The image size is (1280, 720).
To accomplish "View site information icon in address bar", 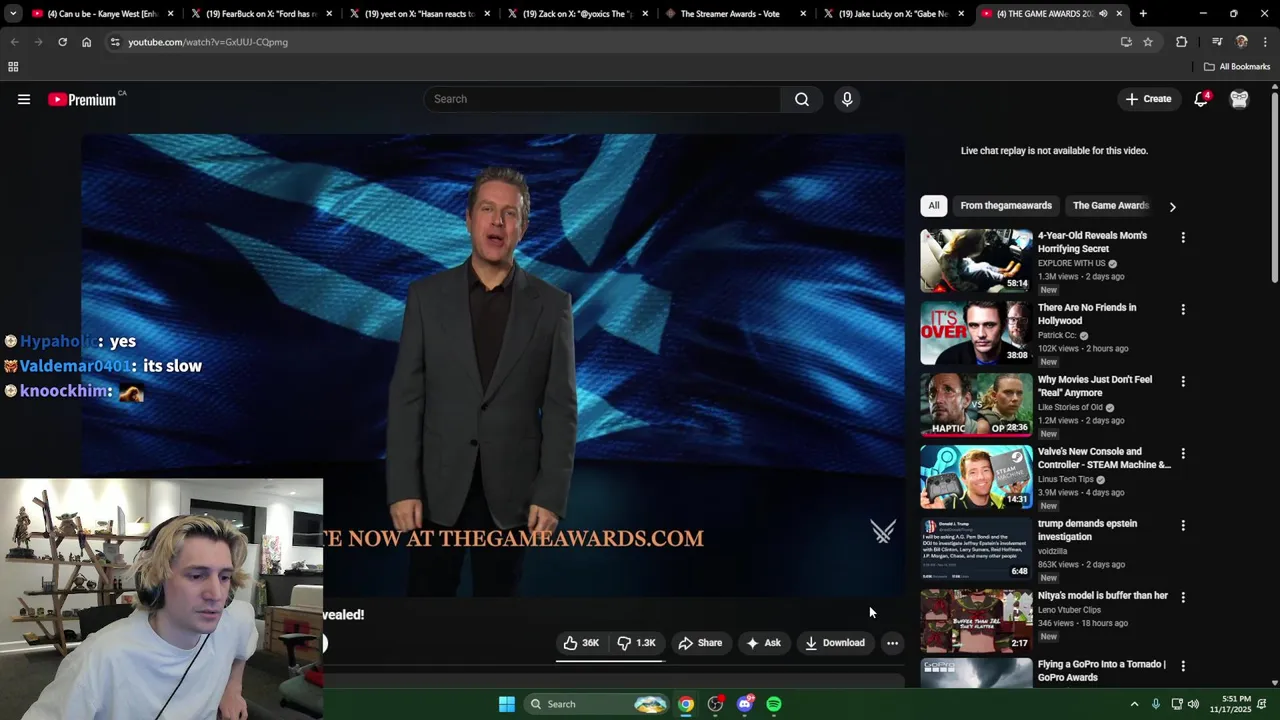I will pos(115,42).
